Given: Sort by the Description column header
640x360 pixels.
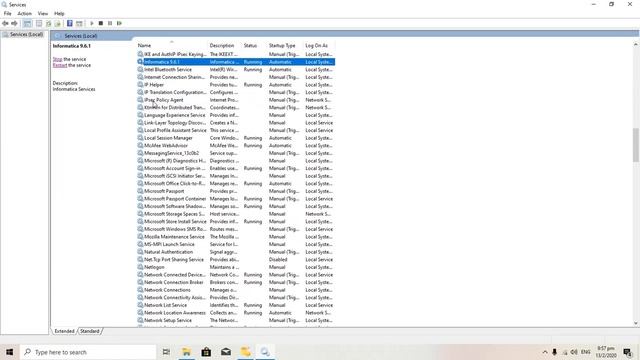Looking at the screenshot, I should coord(224,45).
